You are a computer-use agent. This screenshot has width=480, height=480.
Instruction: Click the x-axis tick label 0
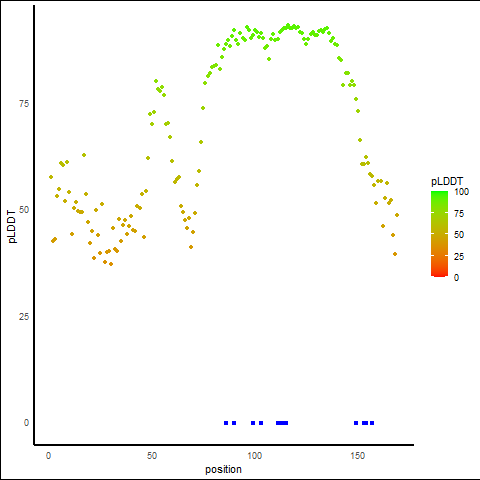(x=48, y=456)
